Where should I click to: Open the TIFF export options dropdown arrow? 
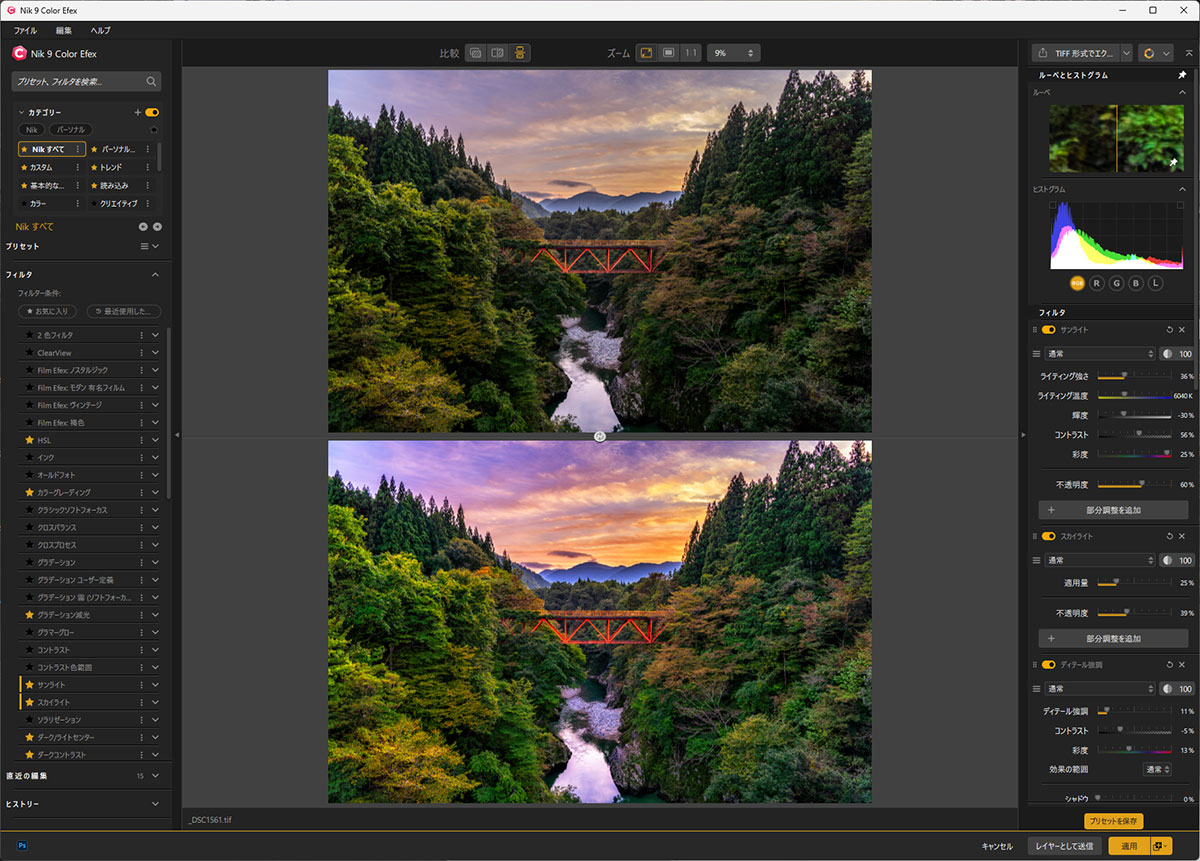[x=1127, y=52]
